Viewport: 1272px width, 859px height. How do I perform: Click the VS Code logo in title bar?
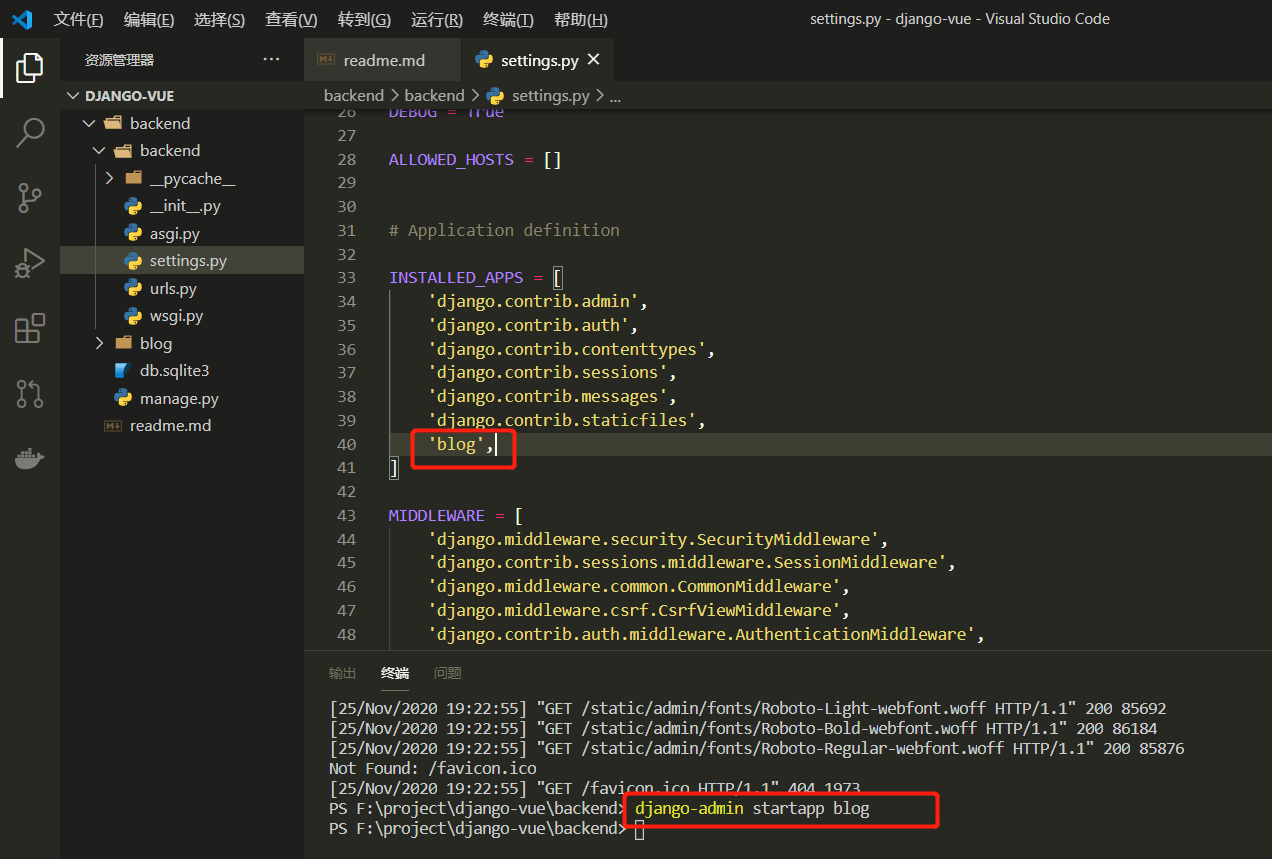pos(22,19)
